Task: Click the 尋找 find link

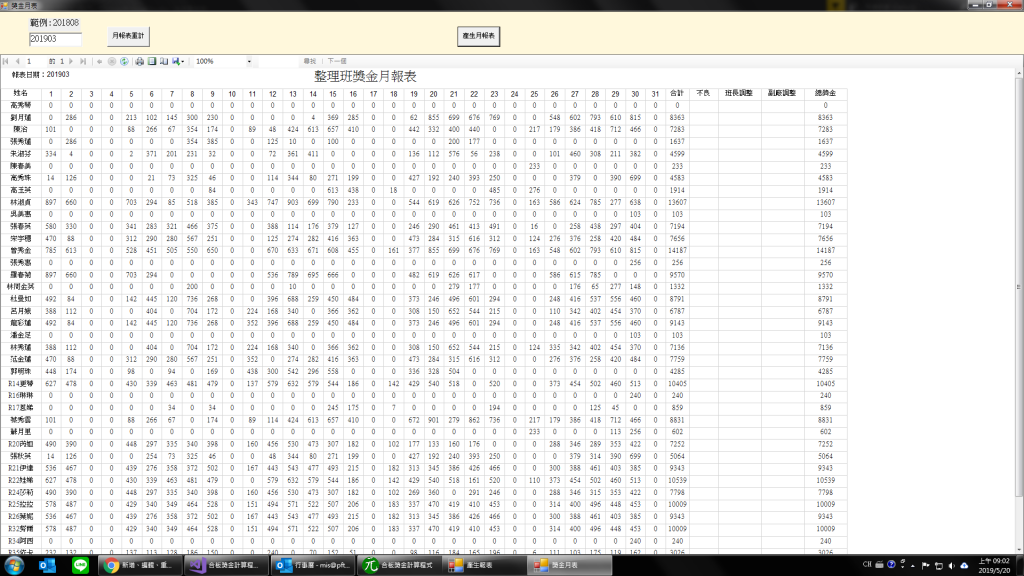Action: [310, 61]
